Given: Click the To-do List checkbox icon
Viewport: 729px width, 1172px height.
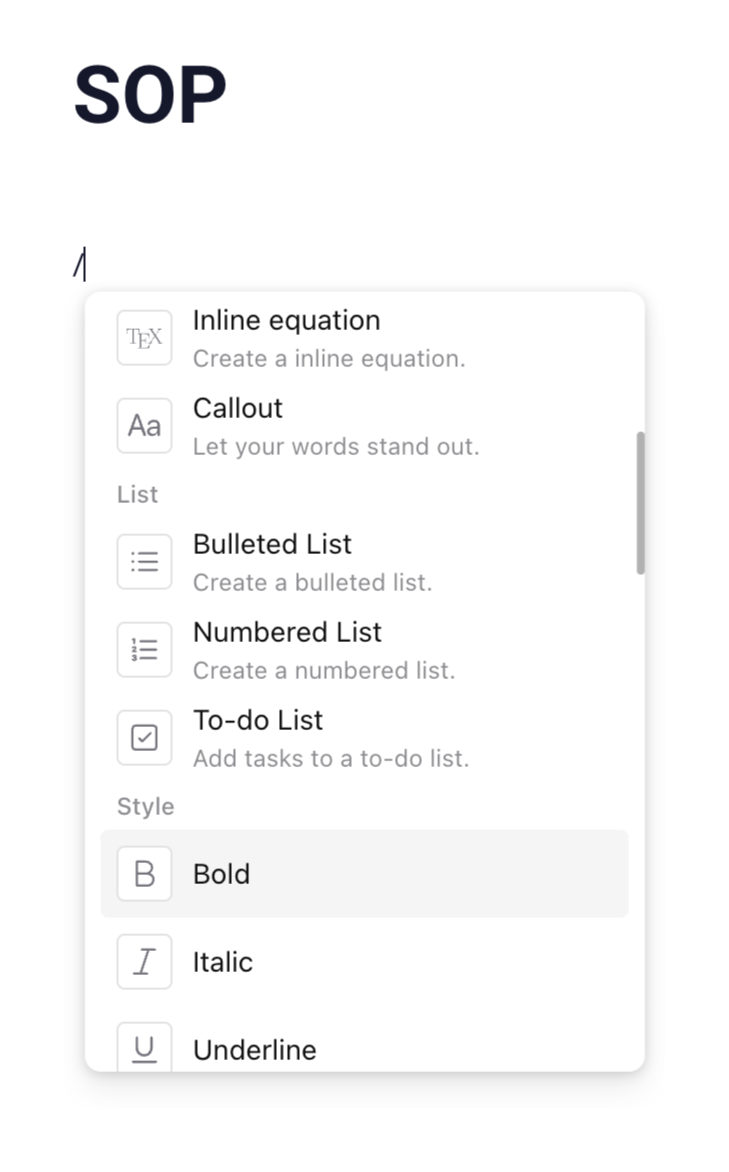Looking at the screenshot, I should pyautogui.click(x=144, y=737).
